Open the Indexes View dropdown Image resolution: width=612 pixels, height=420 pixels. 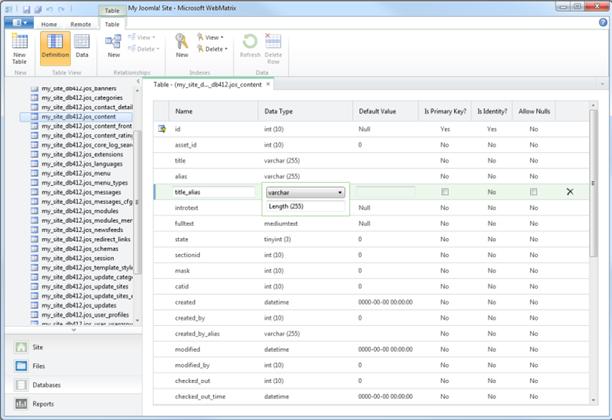point(210,37)
